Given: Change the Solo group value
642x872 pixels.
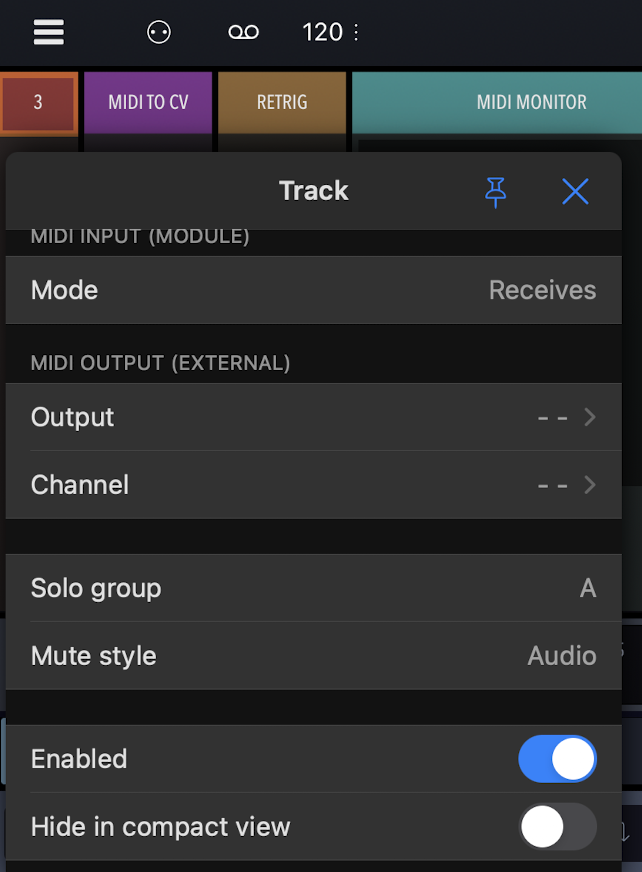Looking at the screenshot, I should click(313, 588).
